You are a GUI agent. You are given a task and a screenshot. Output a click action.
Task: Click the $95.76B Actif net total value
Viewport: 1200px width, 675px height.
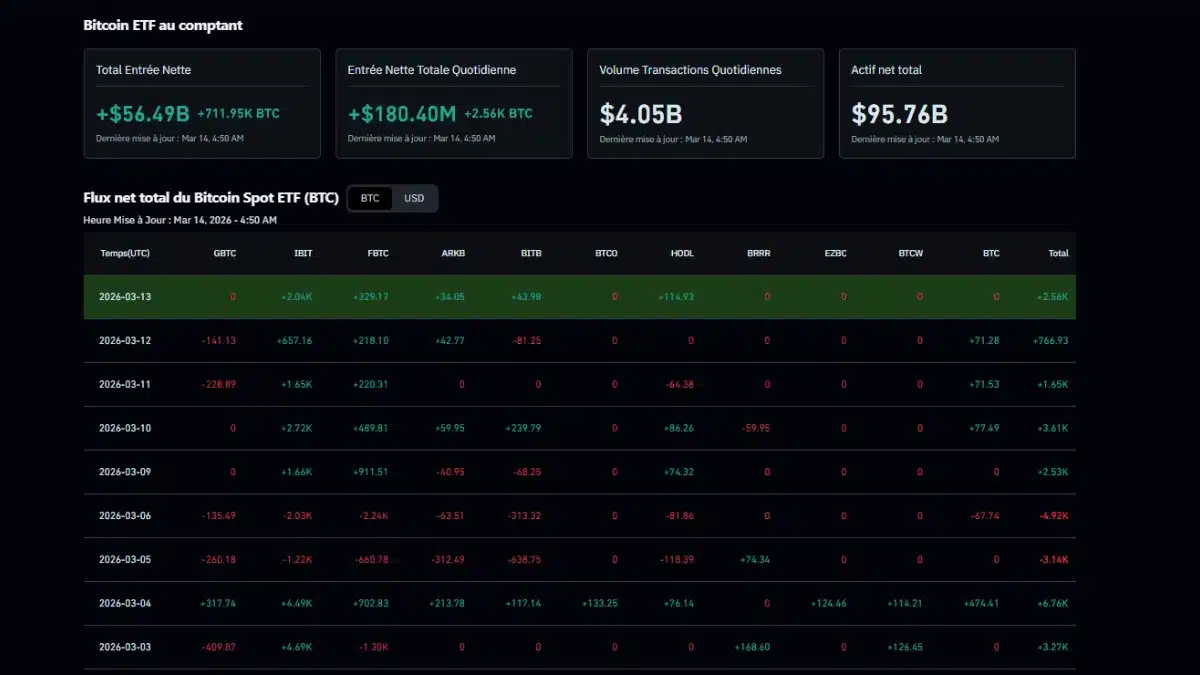[x=898, y=114]
